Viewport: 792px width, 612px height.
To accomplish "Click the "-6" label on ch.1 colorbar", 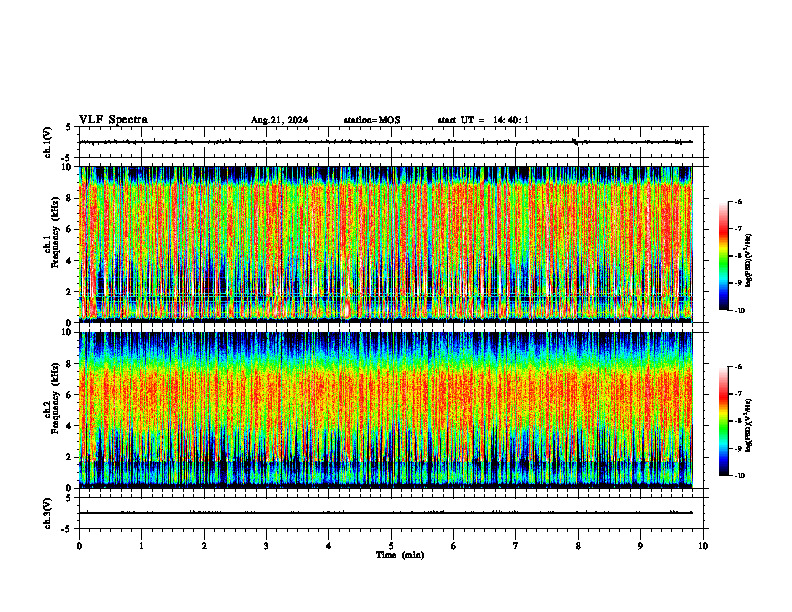I will point(738,201).
